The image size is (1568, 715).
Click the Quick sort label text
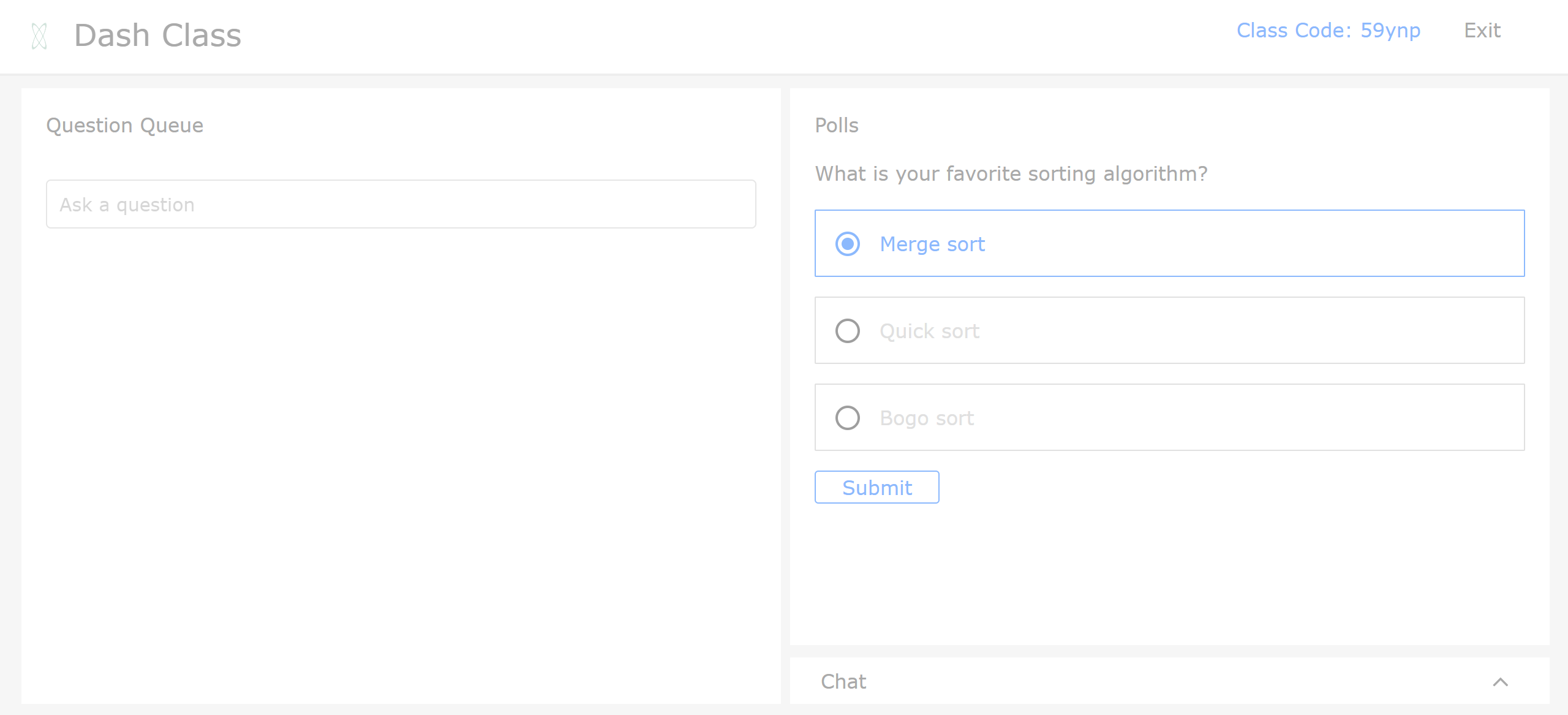pyautogui.click(x=929, y=331)
